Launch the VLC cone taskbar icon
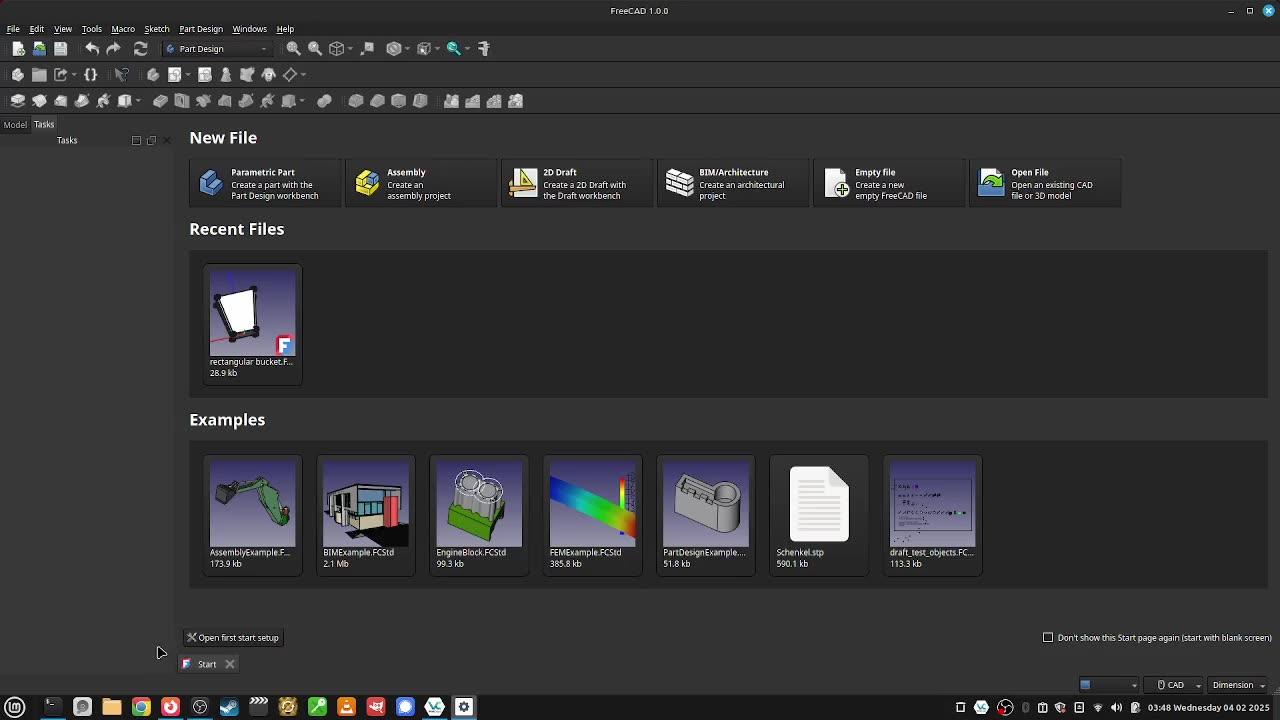This screenshot has width=1280, height=720. (346, 707)
